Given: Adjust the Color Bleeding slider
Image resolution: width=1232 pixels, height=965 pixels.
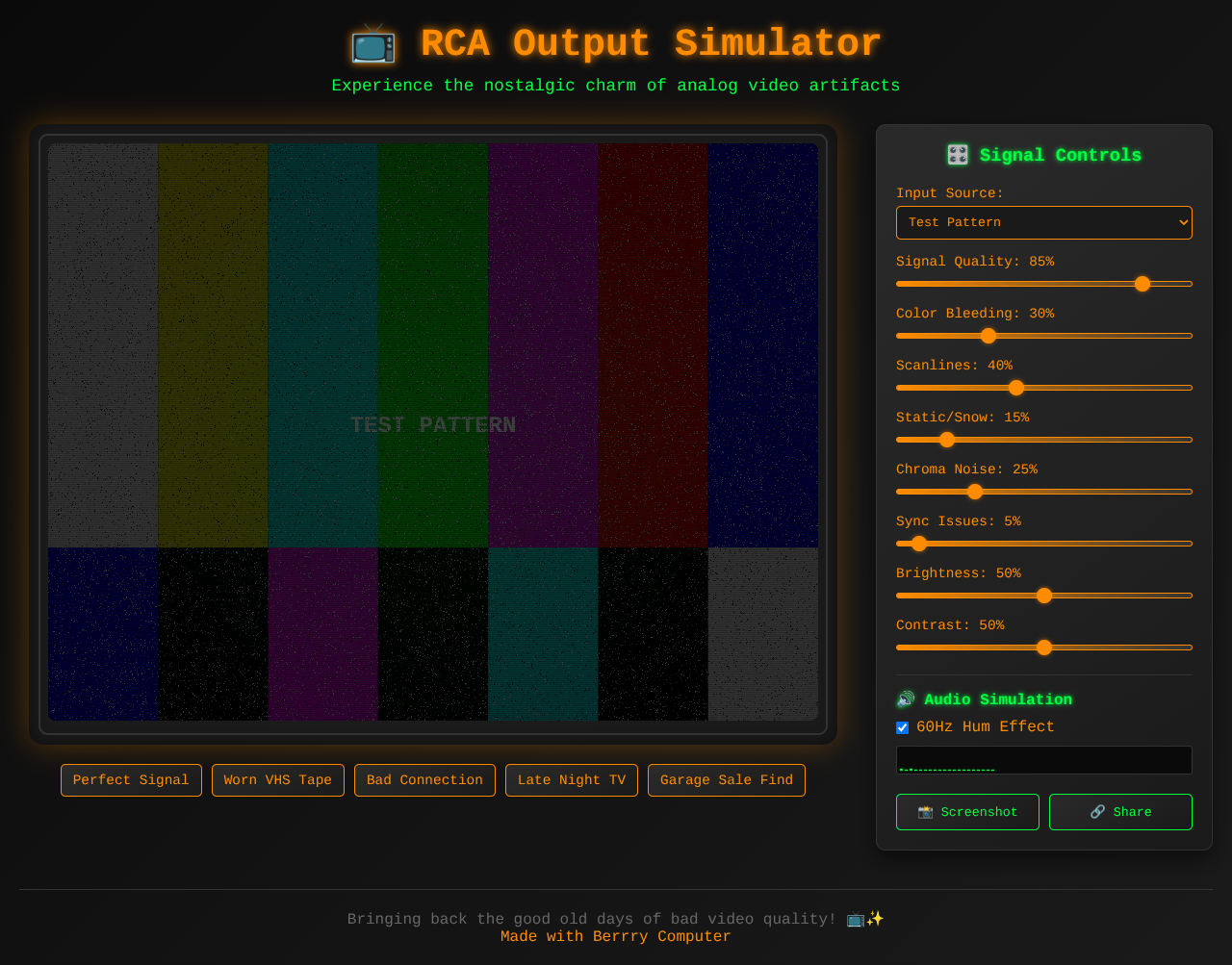Looking at the screenshot, I should (x=988, y=336).
